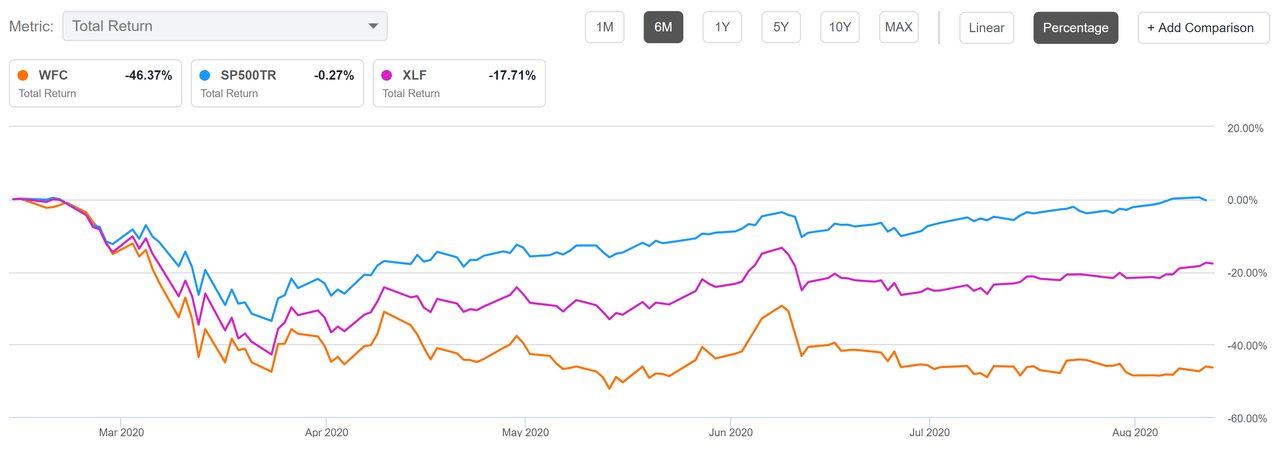Viewport: 1280px width, 453px height.
Task: Toggle the XLF legend card
Action: click(x=459, y=84)
